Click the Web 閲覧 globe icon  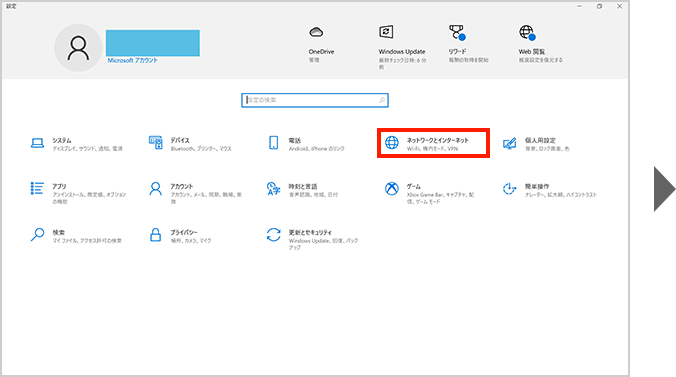527,33
